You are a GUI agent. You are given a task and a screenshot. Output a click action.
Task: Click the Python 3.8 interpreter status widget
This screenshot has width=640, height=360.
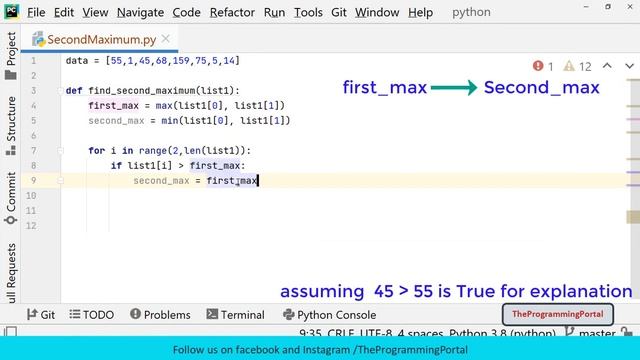pos(502,332)
